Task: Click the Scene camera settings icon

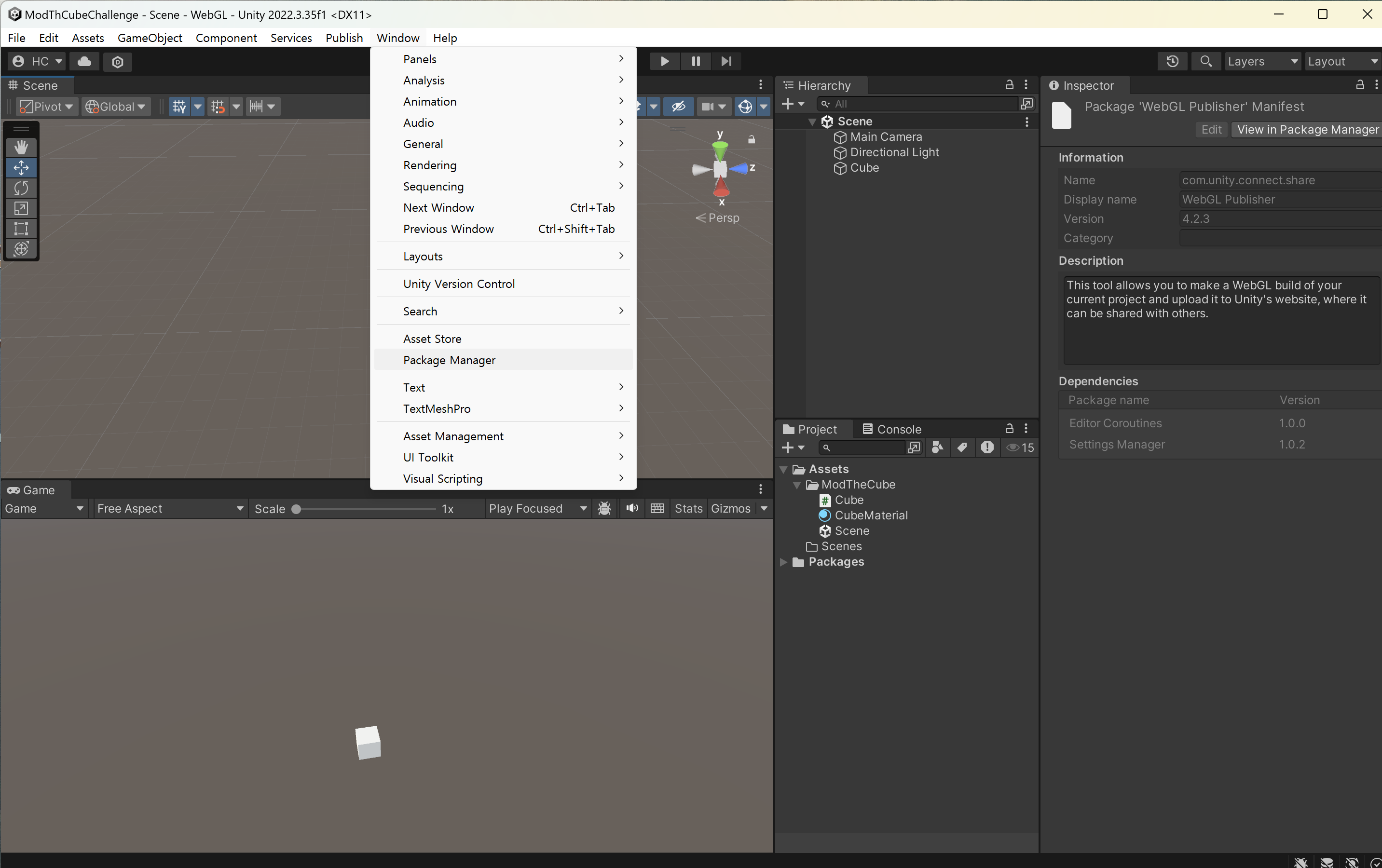Action: [x=708, y=107]
